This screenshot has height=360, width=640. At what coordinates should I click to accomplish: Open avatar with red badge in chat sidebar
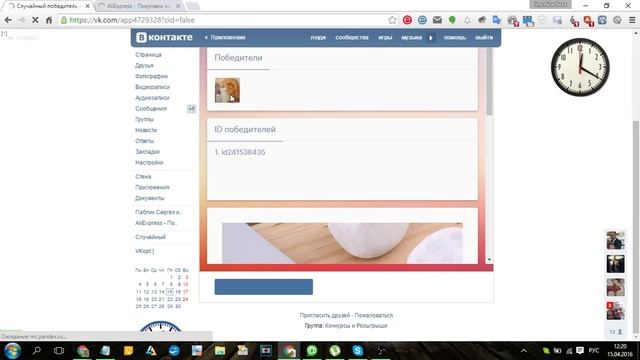click(615, 311)
